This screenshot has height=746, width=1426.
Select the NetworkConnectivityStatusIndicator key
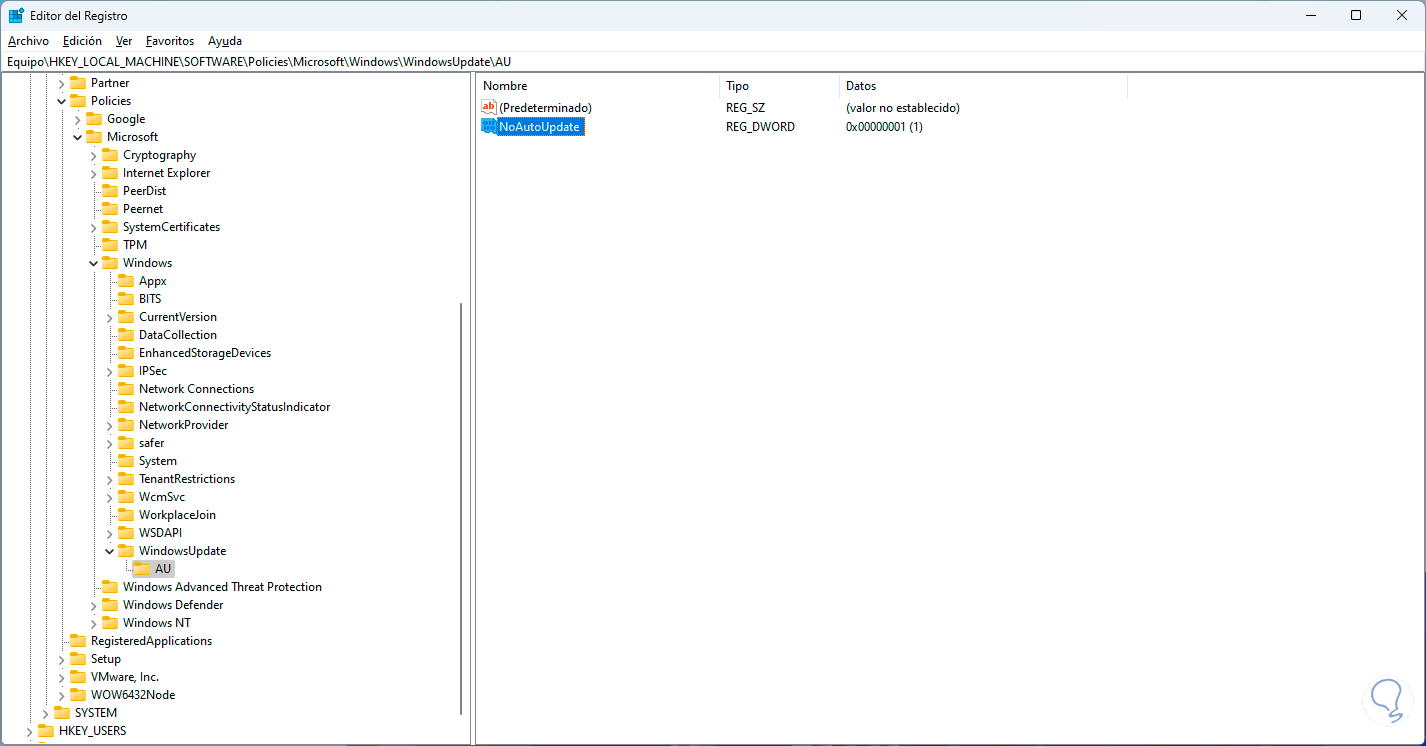pos(234,407)
